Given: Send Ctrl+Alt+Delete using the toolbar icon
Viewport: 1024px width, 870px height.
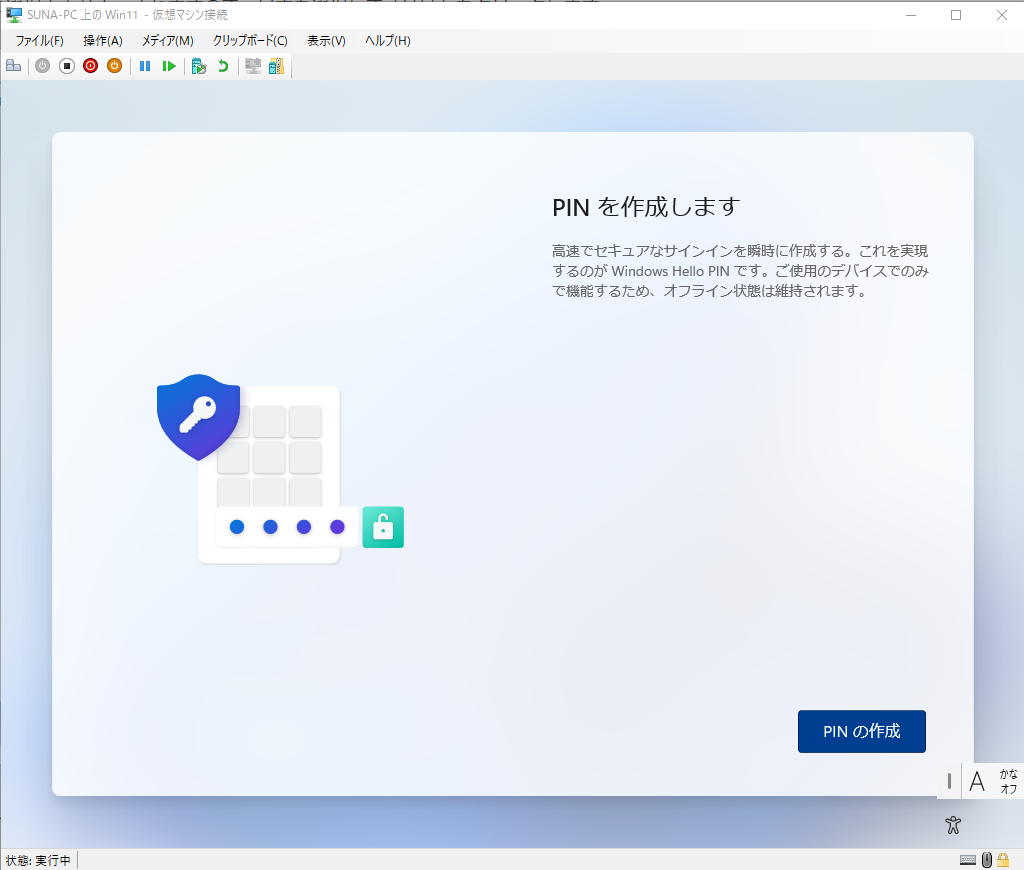Looking at the screenshot, I should pos(14,66).
